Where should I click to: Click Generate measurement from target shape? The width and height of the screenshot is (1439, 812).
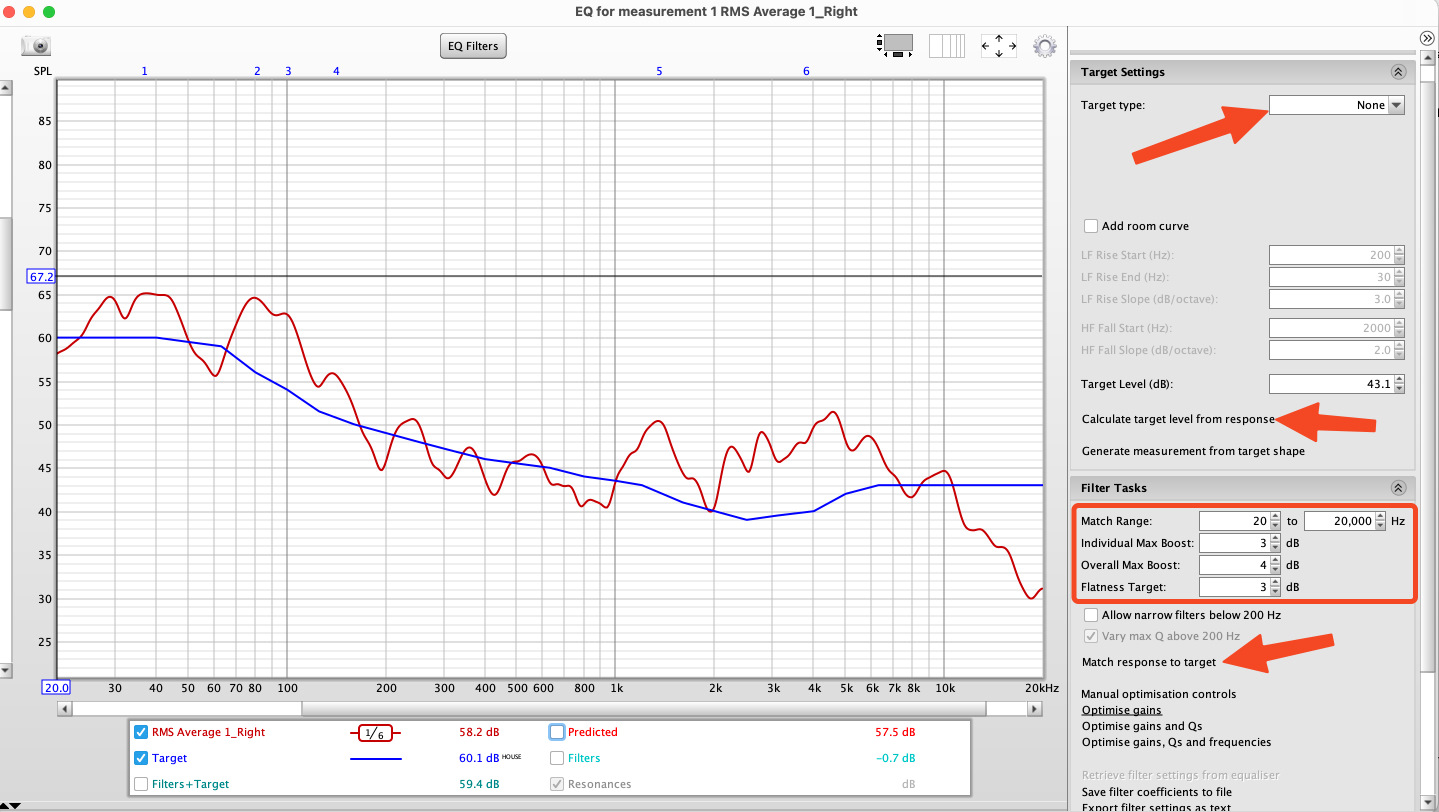point(1193,451)
